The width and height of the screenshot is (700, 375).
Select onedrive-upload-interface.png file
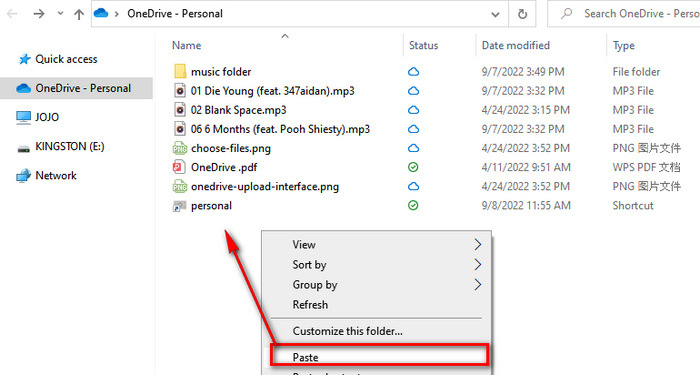point(265,187)
